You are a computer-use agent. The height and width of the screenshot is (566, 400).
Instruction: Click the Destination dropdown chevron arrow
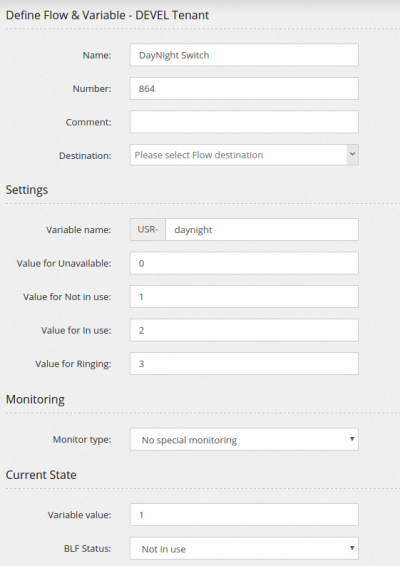click(352, 155)
